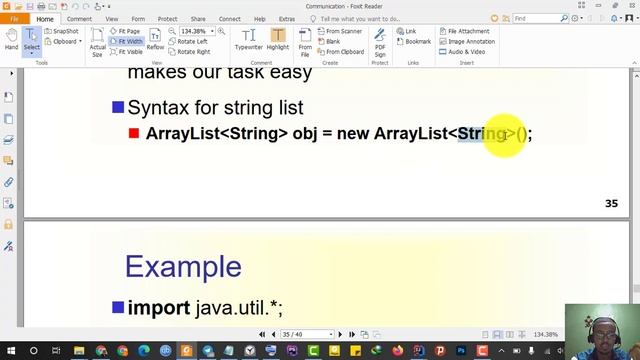Insert a Link
The height and width of the screenshot is (360, 640).
point(406,31)
